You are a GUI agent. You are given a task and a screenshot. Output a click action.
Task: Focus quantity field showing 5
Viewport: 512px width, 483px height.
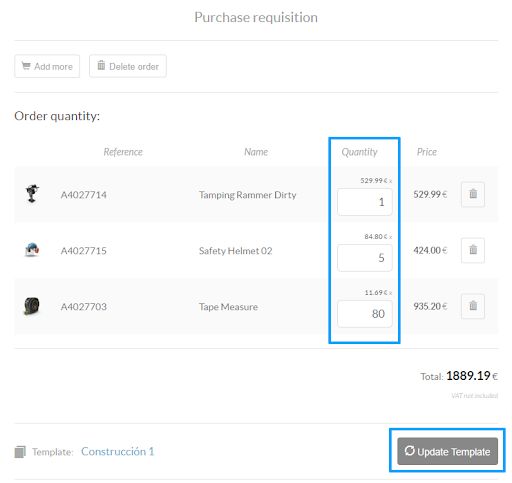click(x=365, y=258)
